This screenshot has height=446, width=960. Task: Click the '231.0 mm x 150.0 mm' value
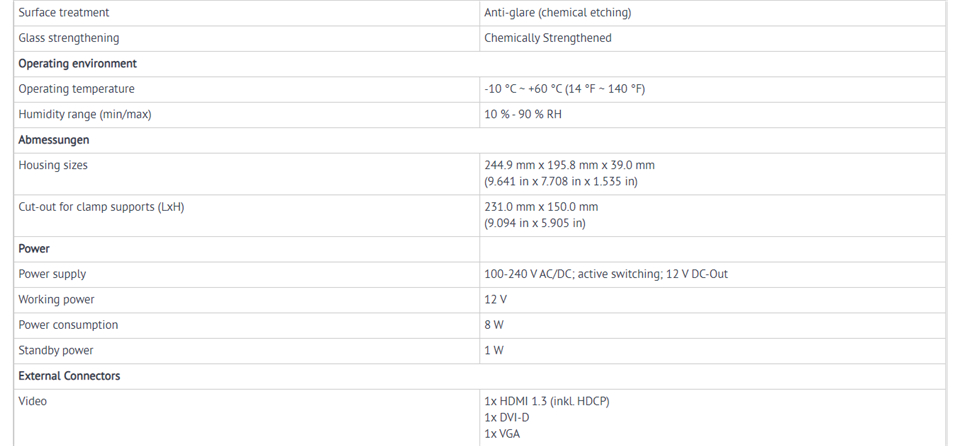coord(540,207)
